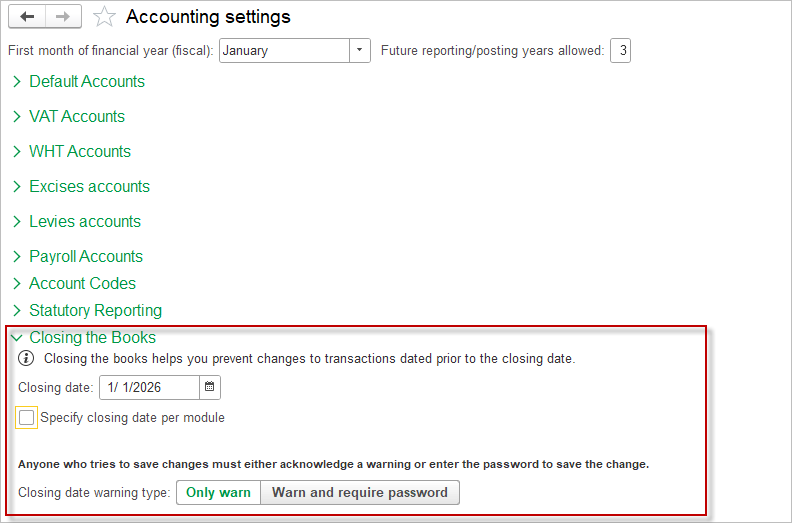Screen dimensions: 792x523
Task: Click the back navigation arrow
Action: coord(27,16)
